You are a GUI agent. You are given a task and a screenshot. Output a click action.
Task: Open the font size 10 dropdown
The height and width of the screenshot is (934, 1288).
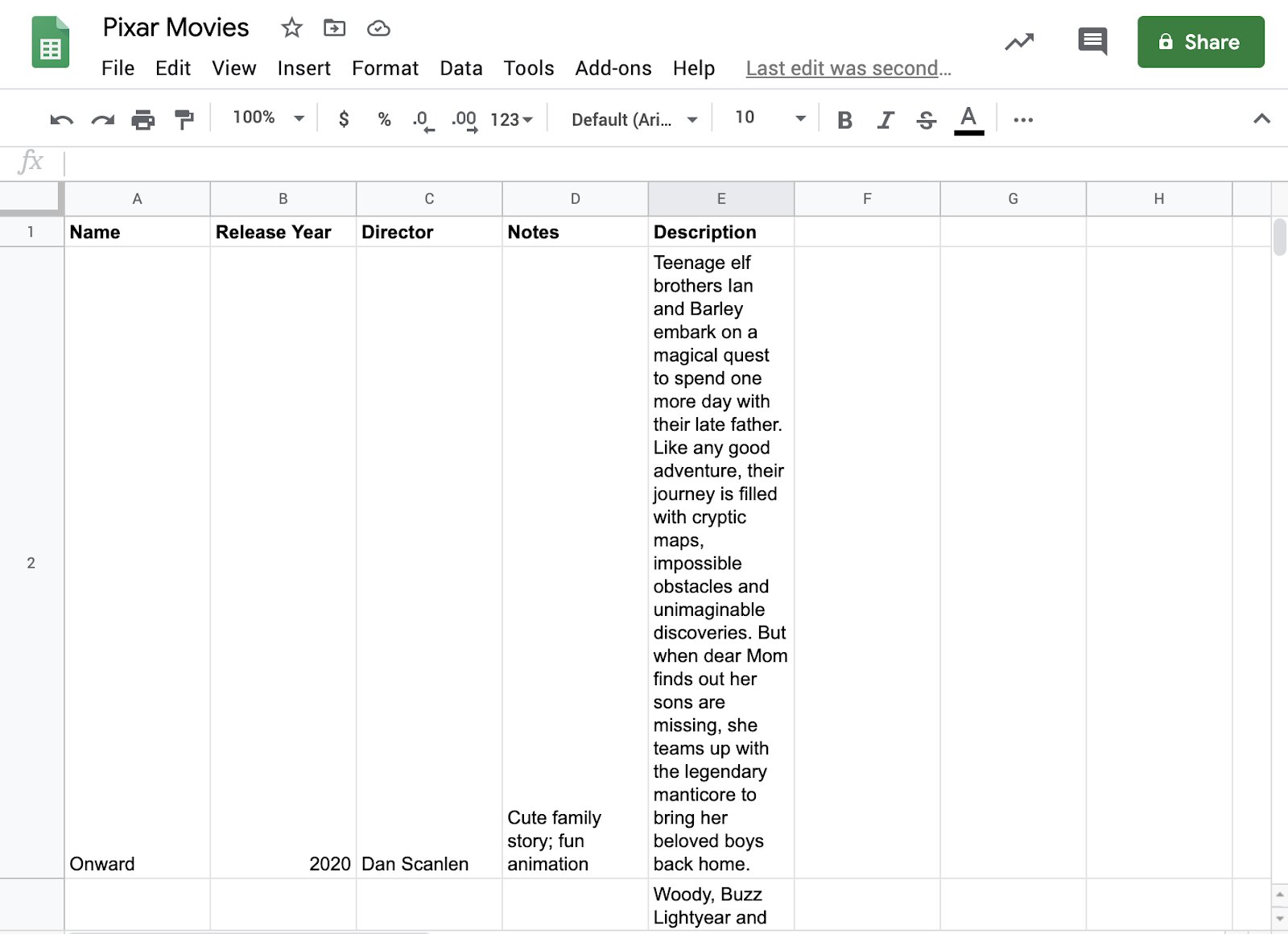pyautogui.click(x=770, y=118)
